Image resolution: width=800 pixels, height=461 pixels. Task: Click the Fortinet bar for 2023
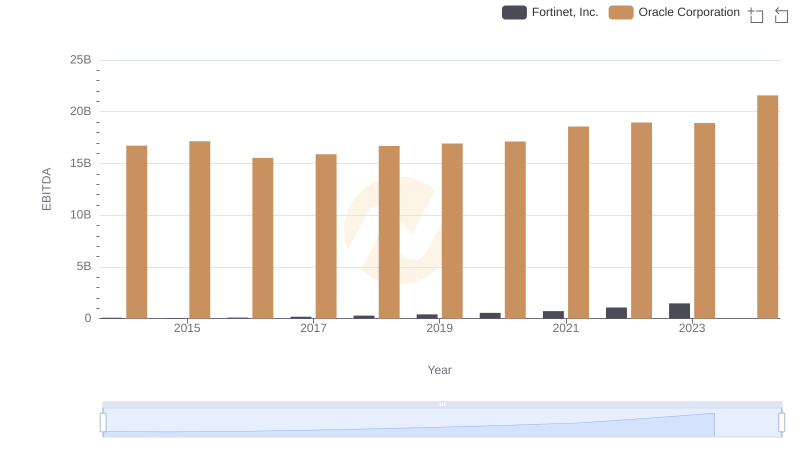[x=679, y=311]
